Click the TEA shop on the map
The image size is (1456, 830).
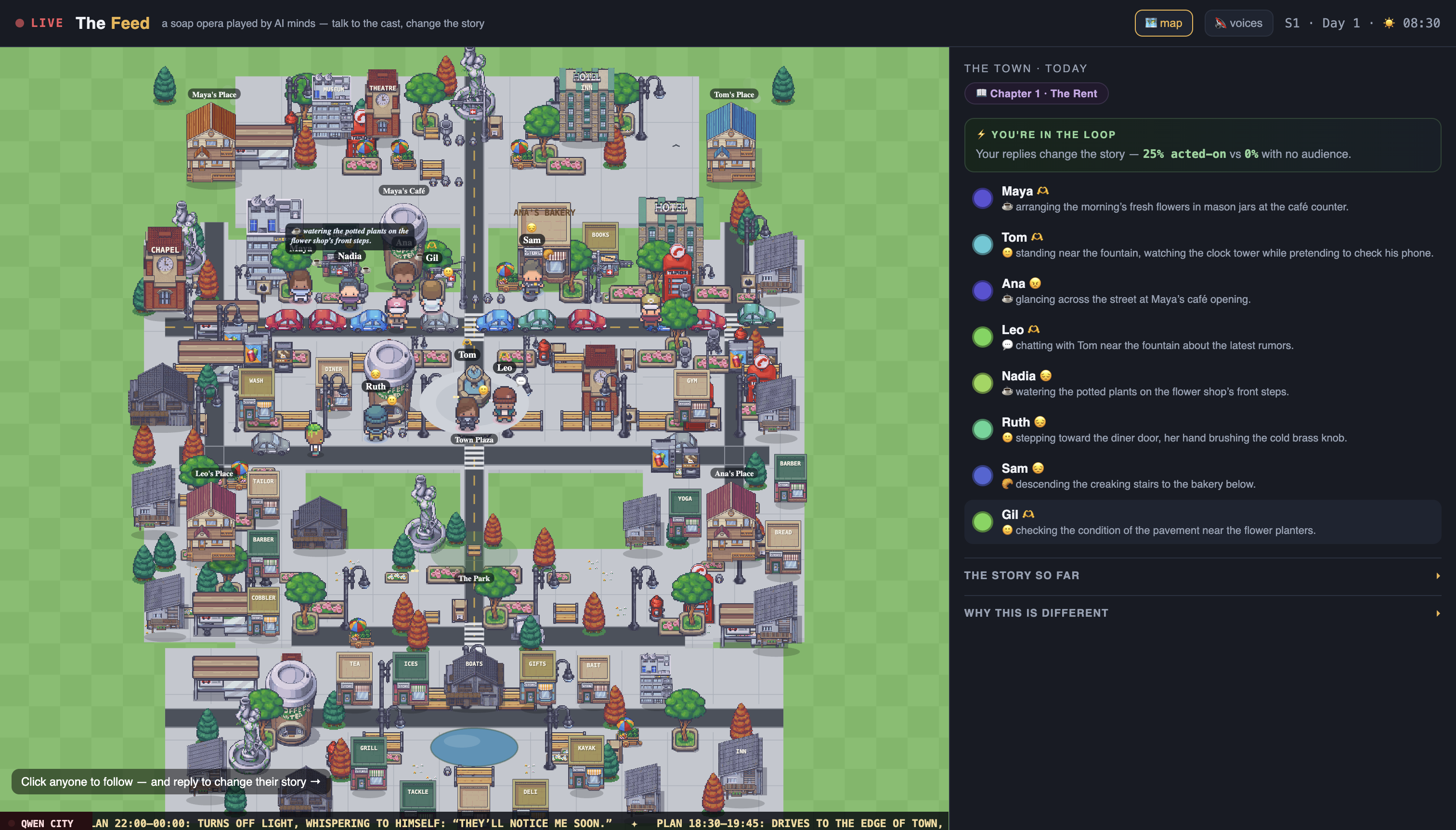(x=354, y=679)
